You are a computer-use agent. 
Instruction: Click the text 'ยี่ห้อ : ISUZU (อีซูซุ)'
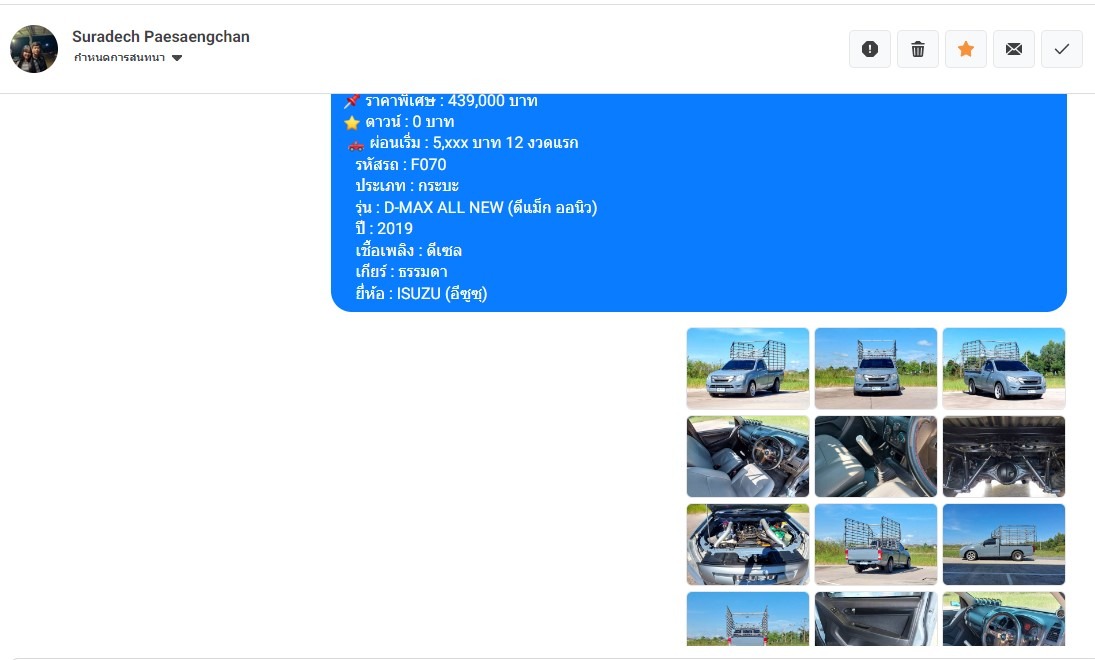coord(421,293)
